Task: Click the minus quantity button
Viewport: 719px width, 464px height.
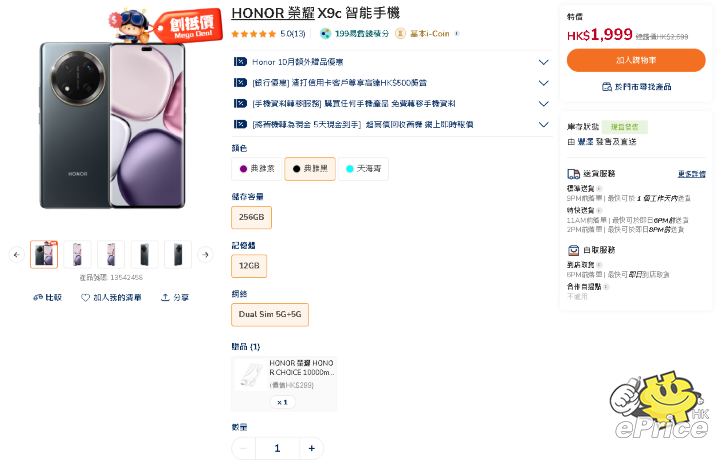Action: point(244,448)
